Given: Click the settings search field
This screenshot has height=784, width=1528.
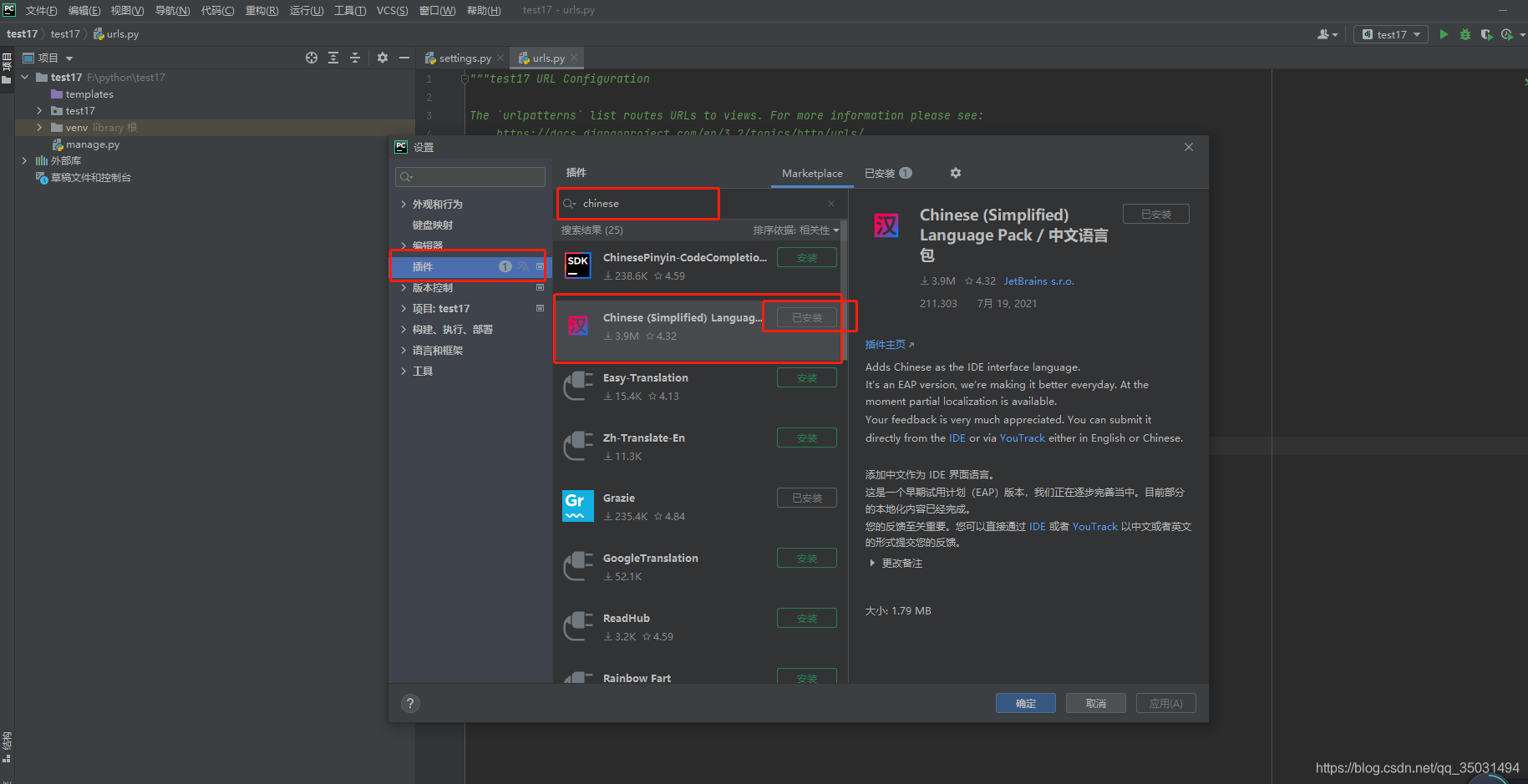Looking at the screenshot, I should coord(470,176).
